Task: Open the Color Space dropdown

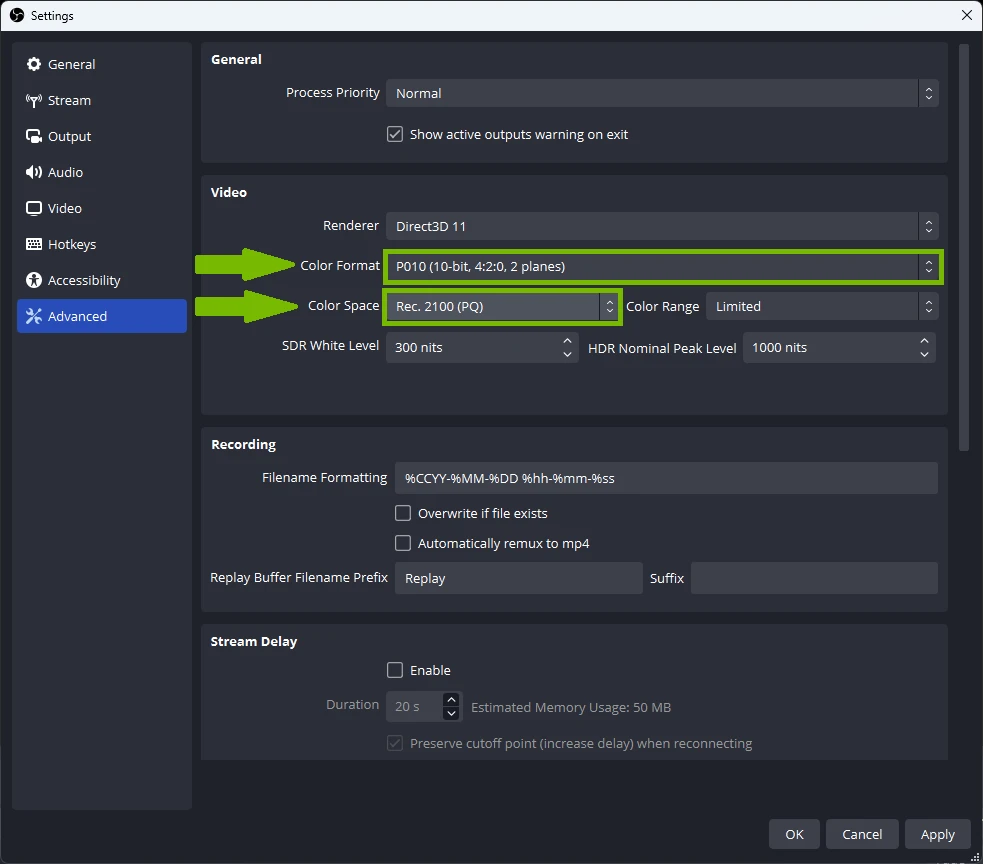Action: pyautogui.click(x=502, y=306)
